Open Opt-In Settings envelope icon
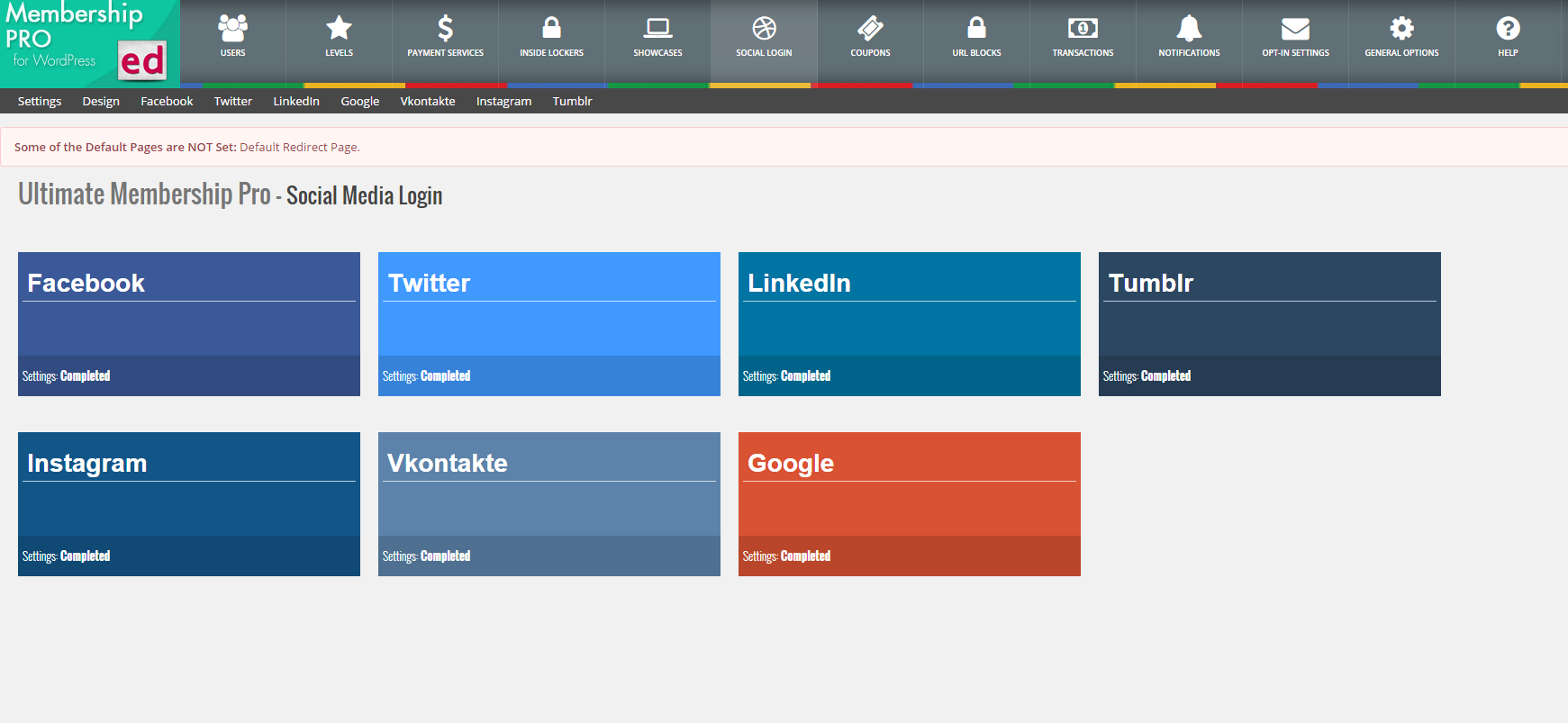This screenshot has height=723, width=1568. tap(1295, 29)
